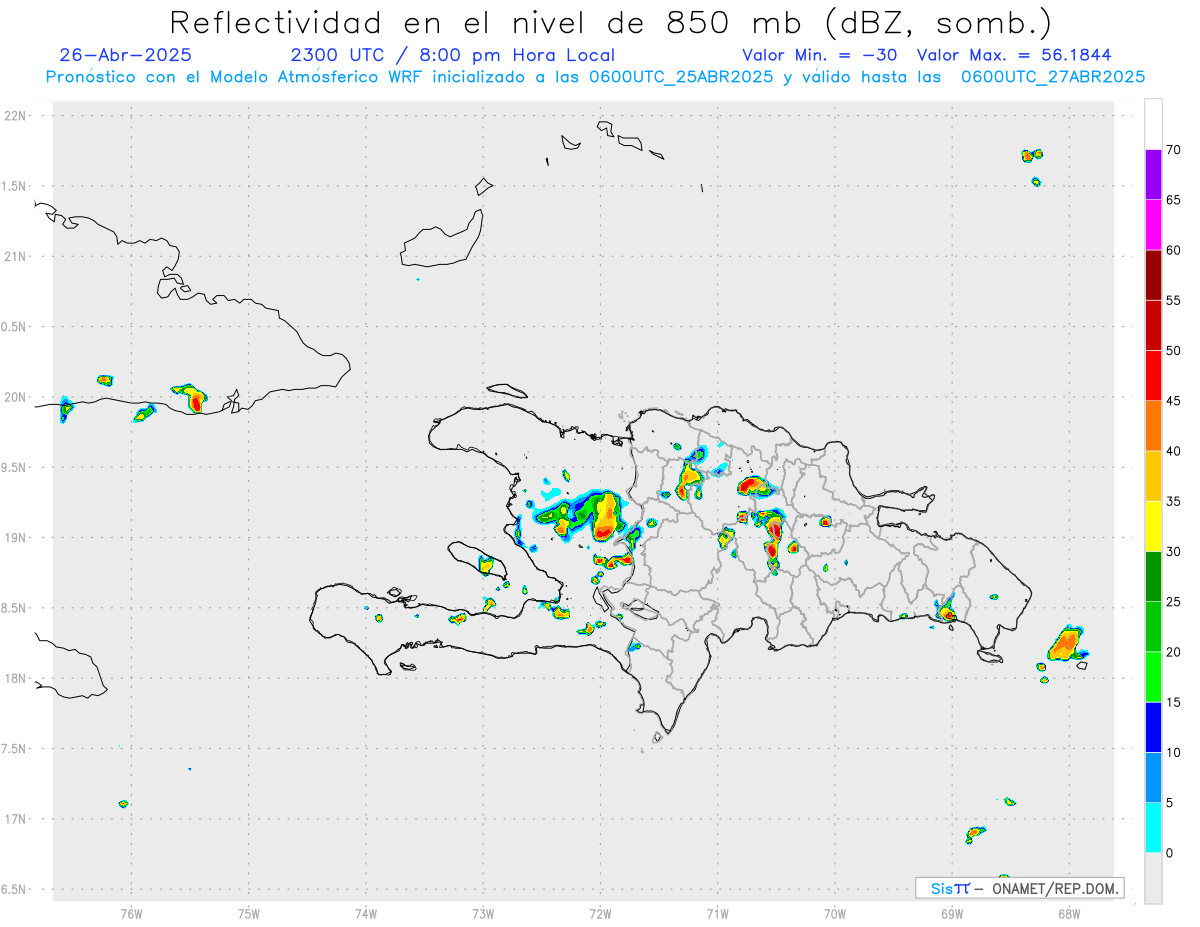Click the colorbar tick label '60'
This screenshot has width=1200, height=927.
(1173, 250)
